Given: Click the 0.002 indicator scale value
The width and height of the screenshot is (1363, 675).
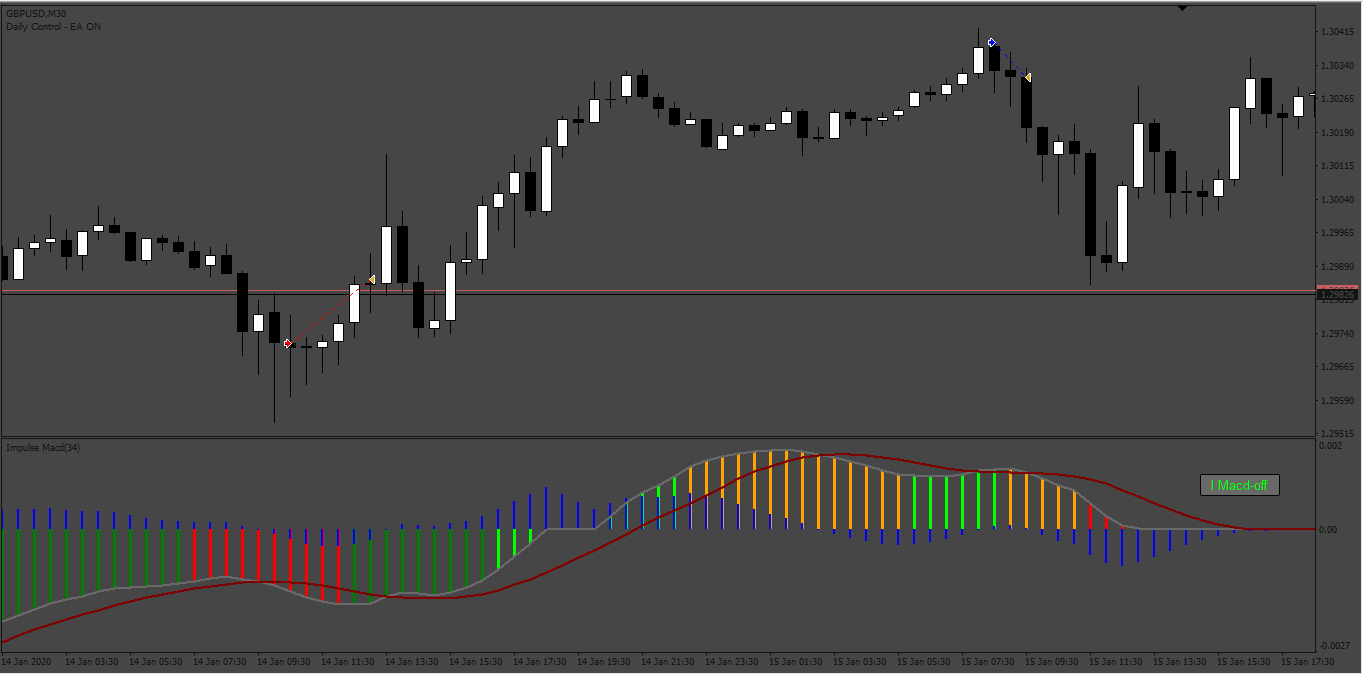Looking at the screenshot, I should pyautogui.click(x=1331, y=445).
